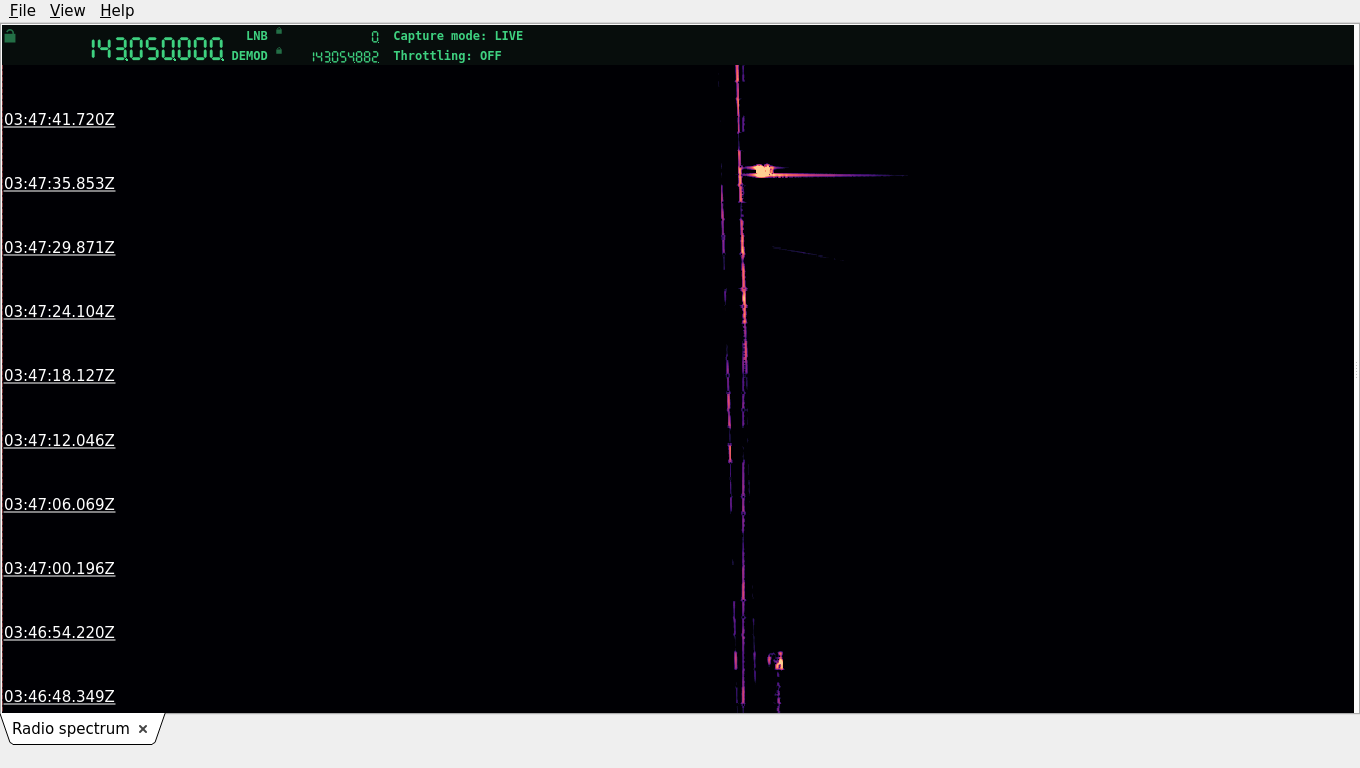
Task: Click timestamp 03:47:18.127Z
Action: (x=59, y=375)
